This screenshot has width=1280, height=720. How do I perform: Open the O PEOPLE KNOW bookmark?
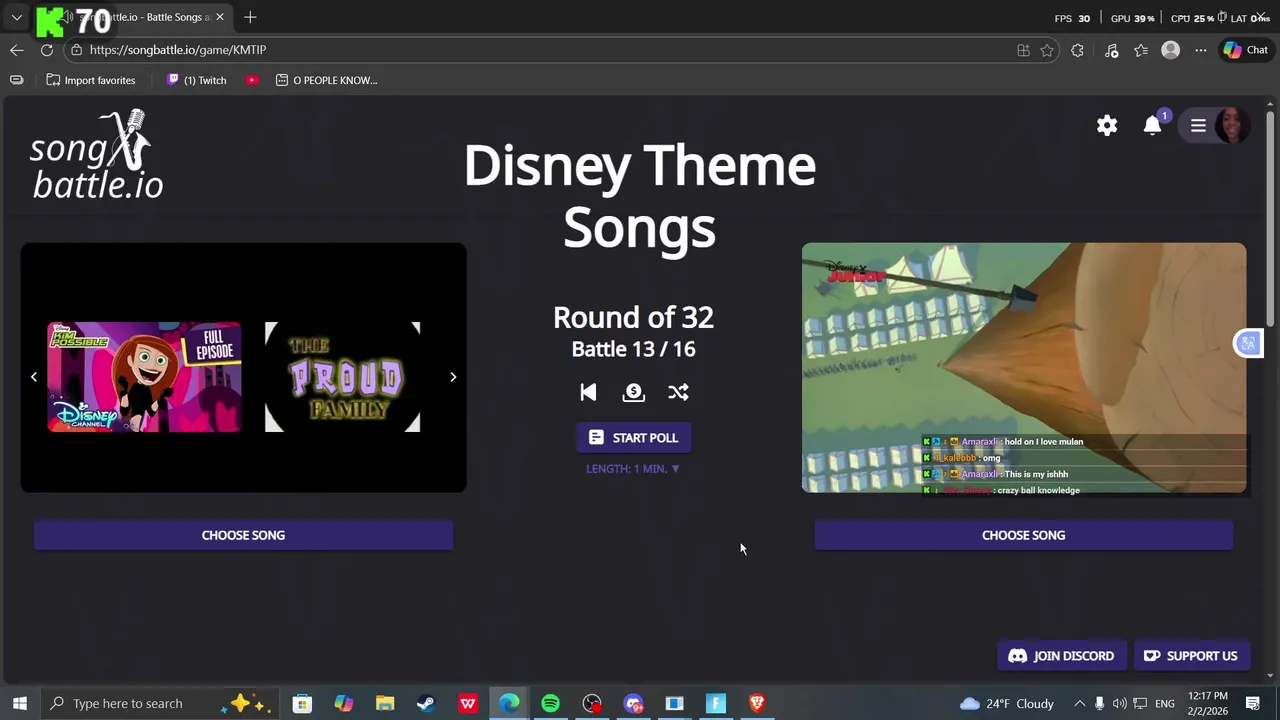(x=326, y=80)
